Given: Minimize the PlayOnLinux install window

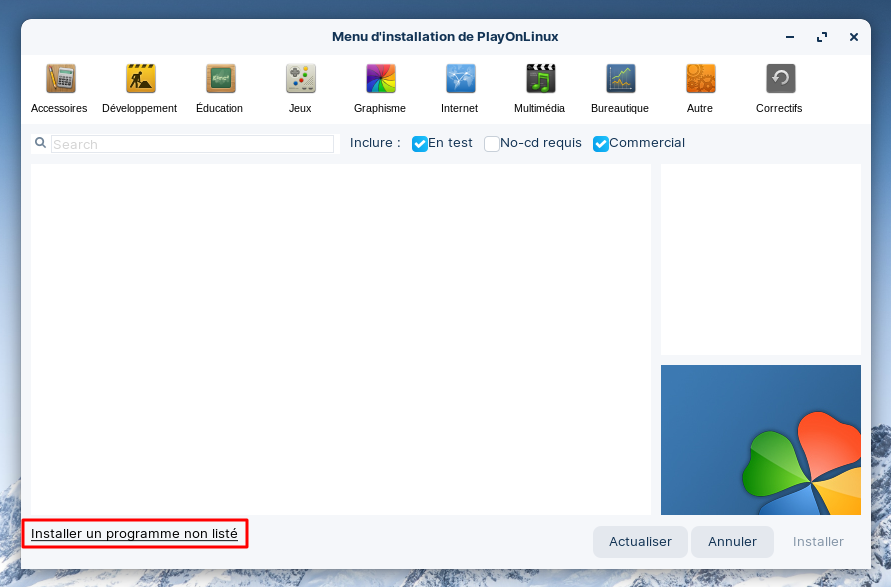Looking at the screenshot, I should (790, 37).
